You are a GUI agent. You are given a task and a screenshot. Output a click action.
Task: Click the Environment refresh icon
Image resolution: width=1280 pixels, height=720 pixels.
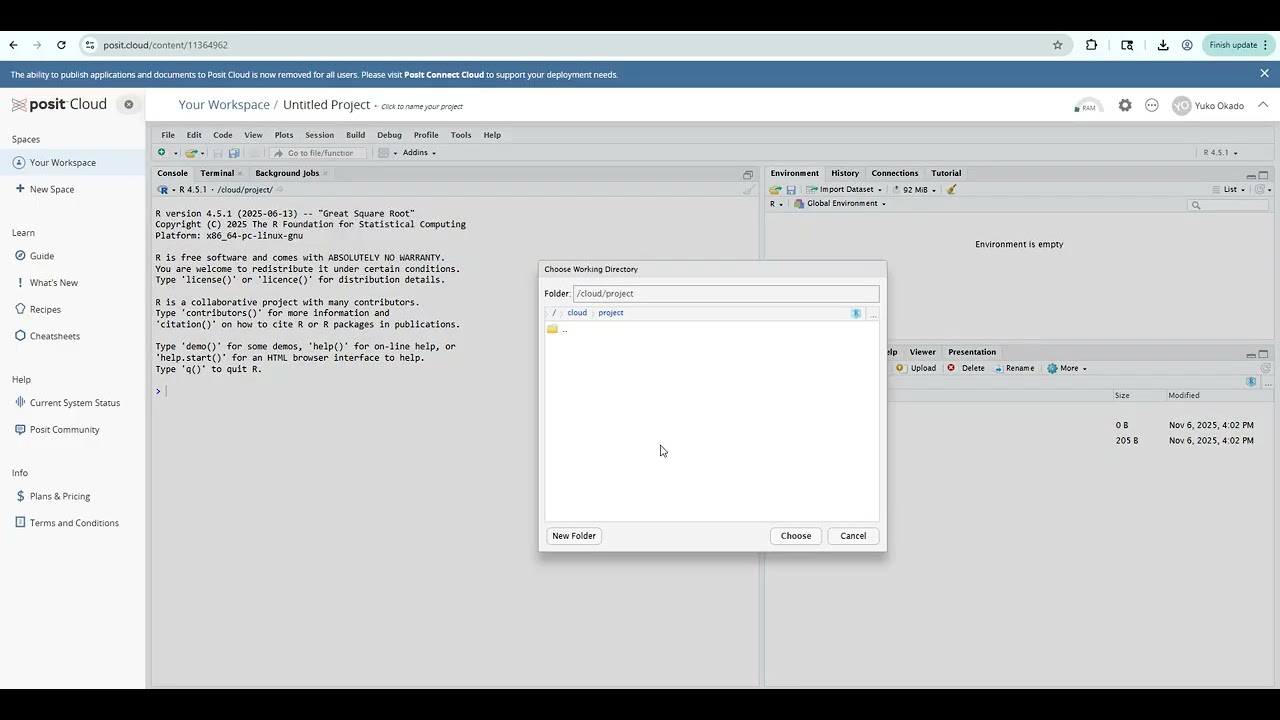tap(1260, 190)
